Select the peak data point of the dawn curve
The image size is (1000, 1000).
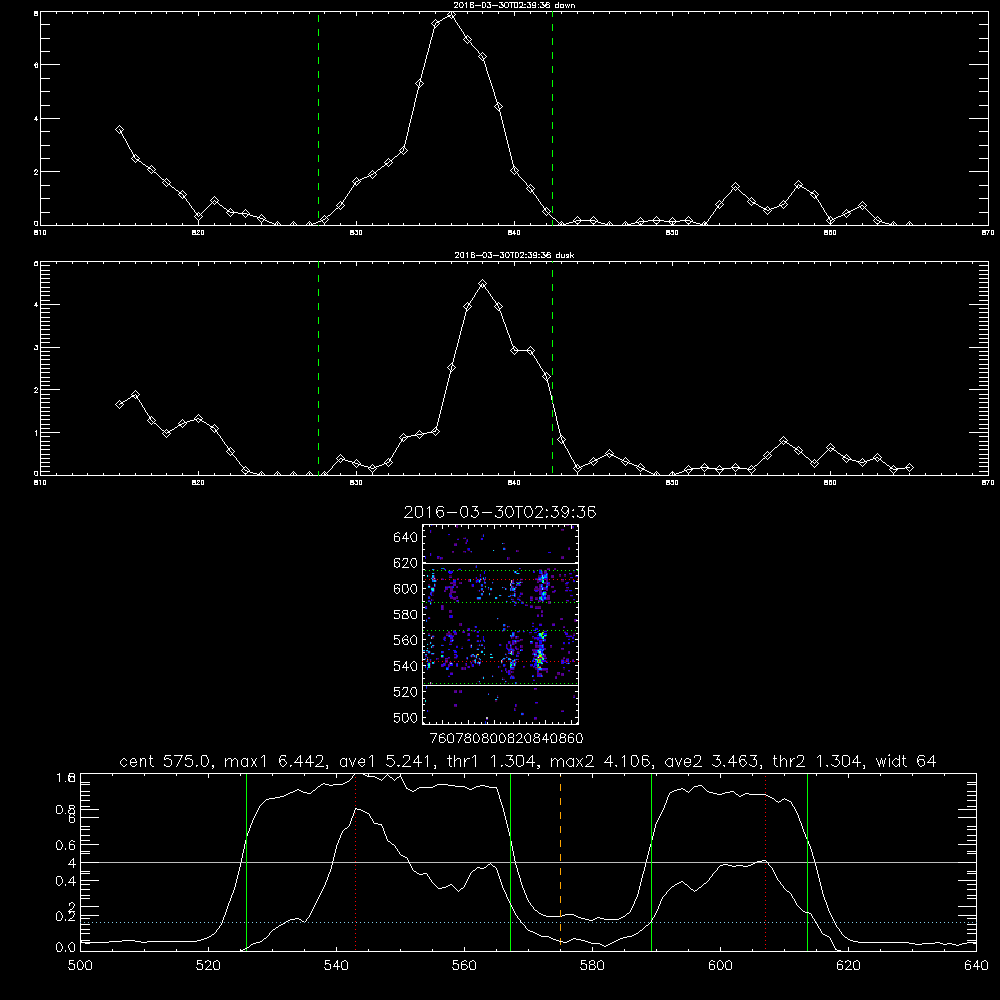[x=452, y=14]
